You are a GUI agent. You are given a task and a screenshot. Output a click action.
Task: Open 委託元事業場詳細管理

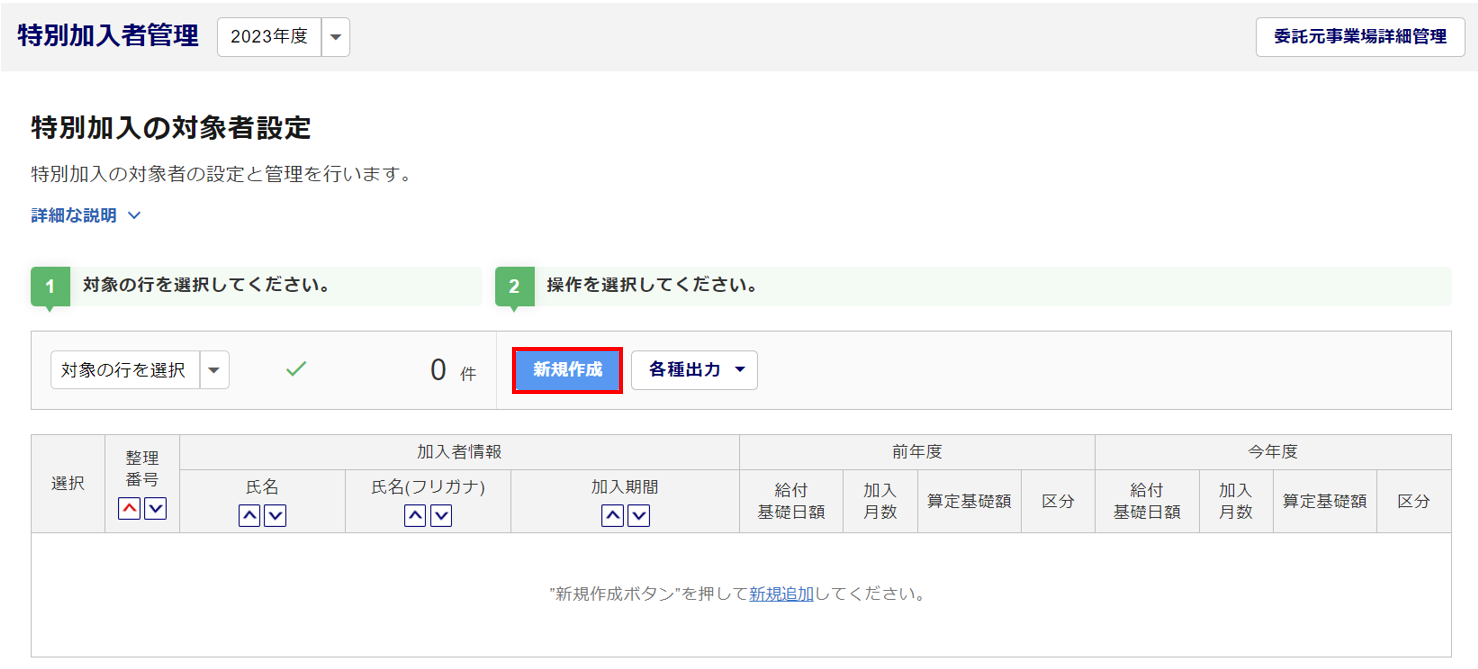click(x=1360, y=37)
